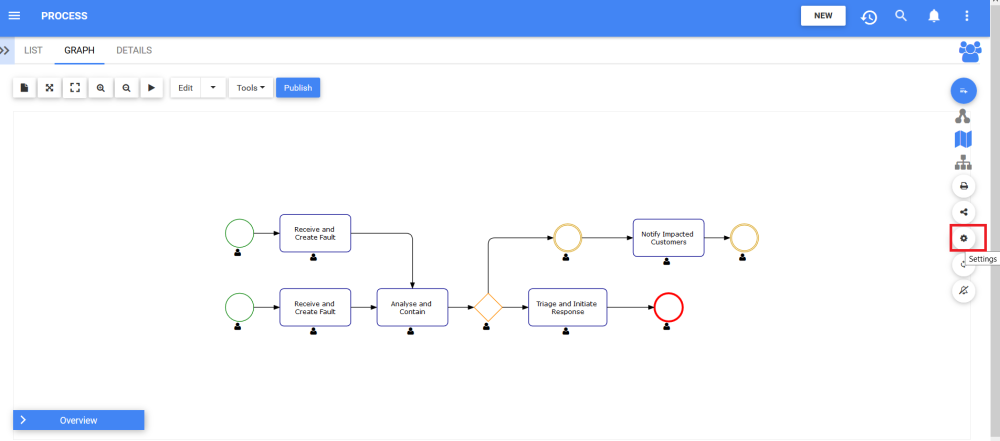Screen dimensions: 1000x441
Task: Click the print icon in sidebar
Action: pos(964,186)
